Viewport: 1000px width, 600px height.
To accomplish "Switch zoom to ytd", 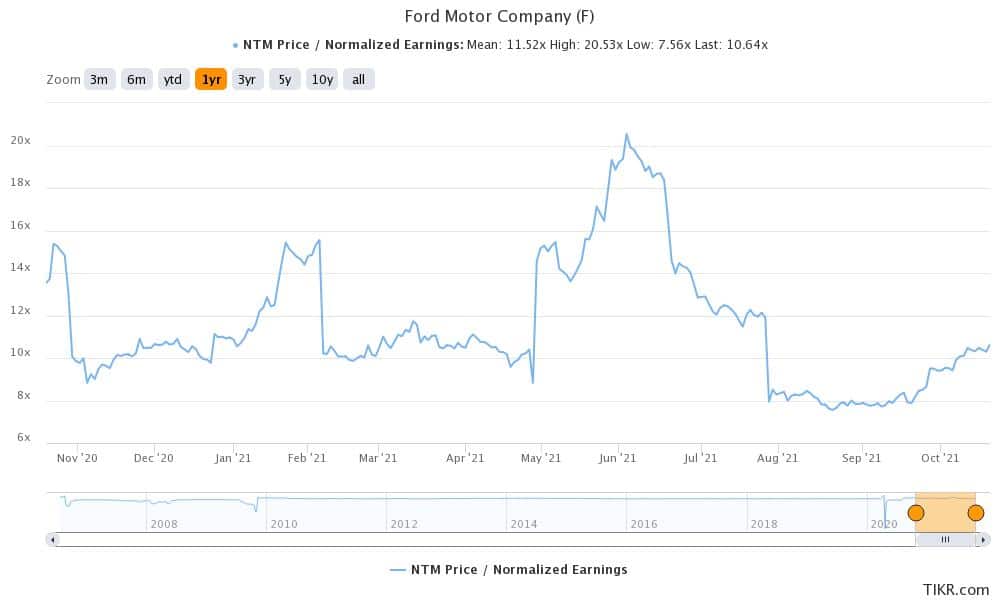I will [173, 80].
